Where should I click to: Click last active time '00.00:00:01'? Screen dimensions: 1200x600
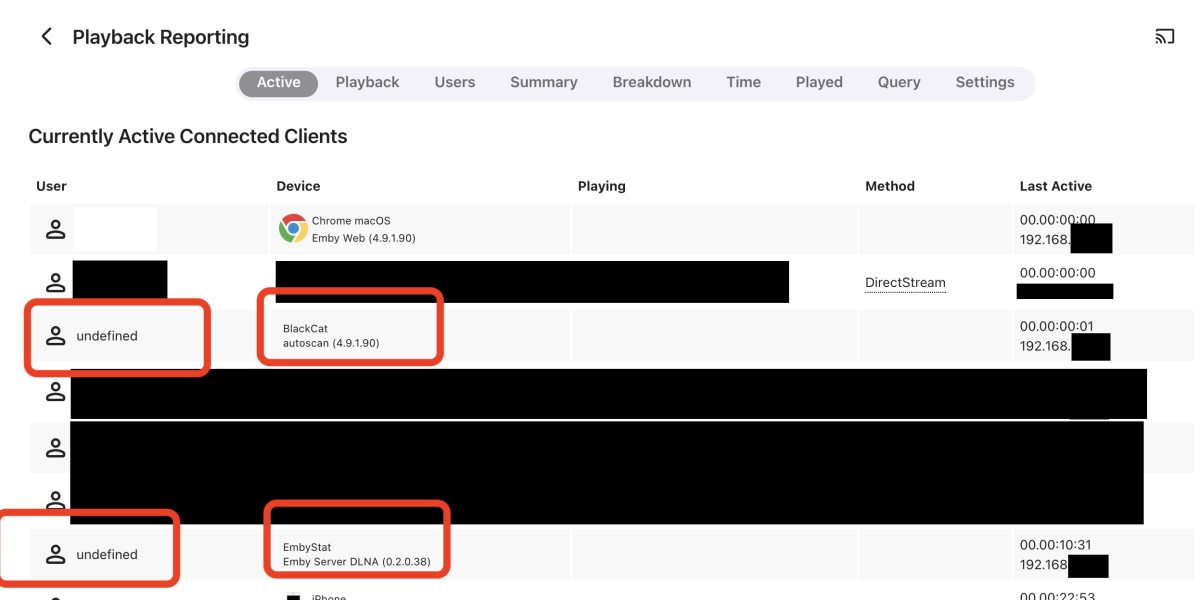click(x=1057, y=326)
